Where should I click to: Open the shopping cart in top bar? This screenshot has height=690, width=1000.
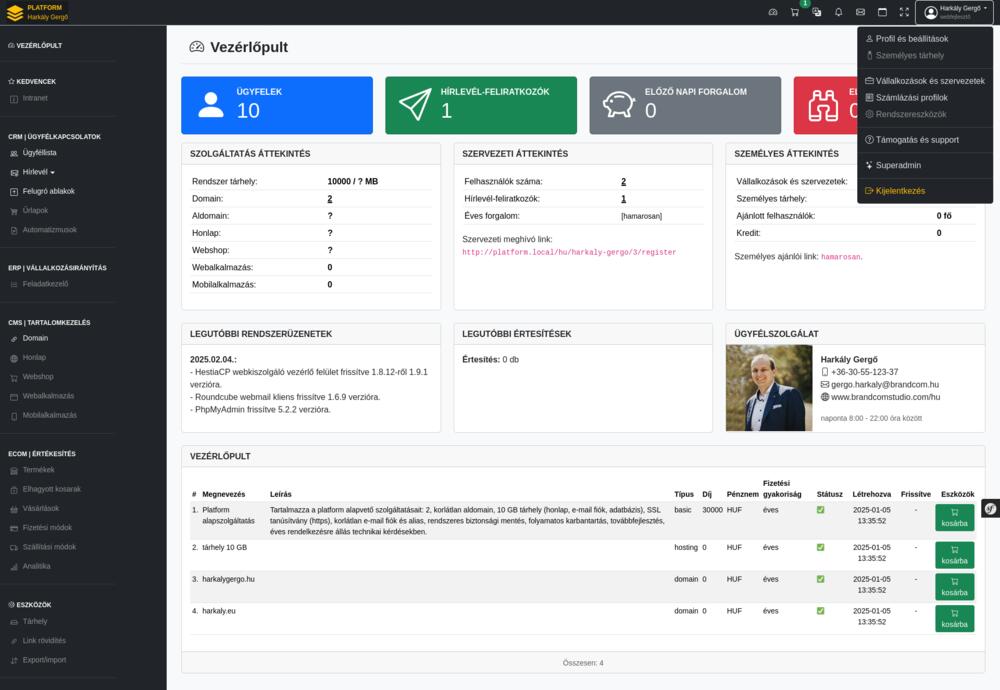794,12
